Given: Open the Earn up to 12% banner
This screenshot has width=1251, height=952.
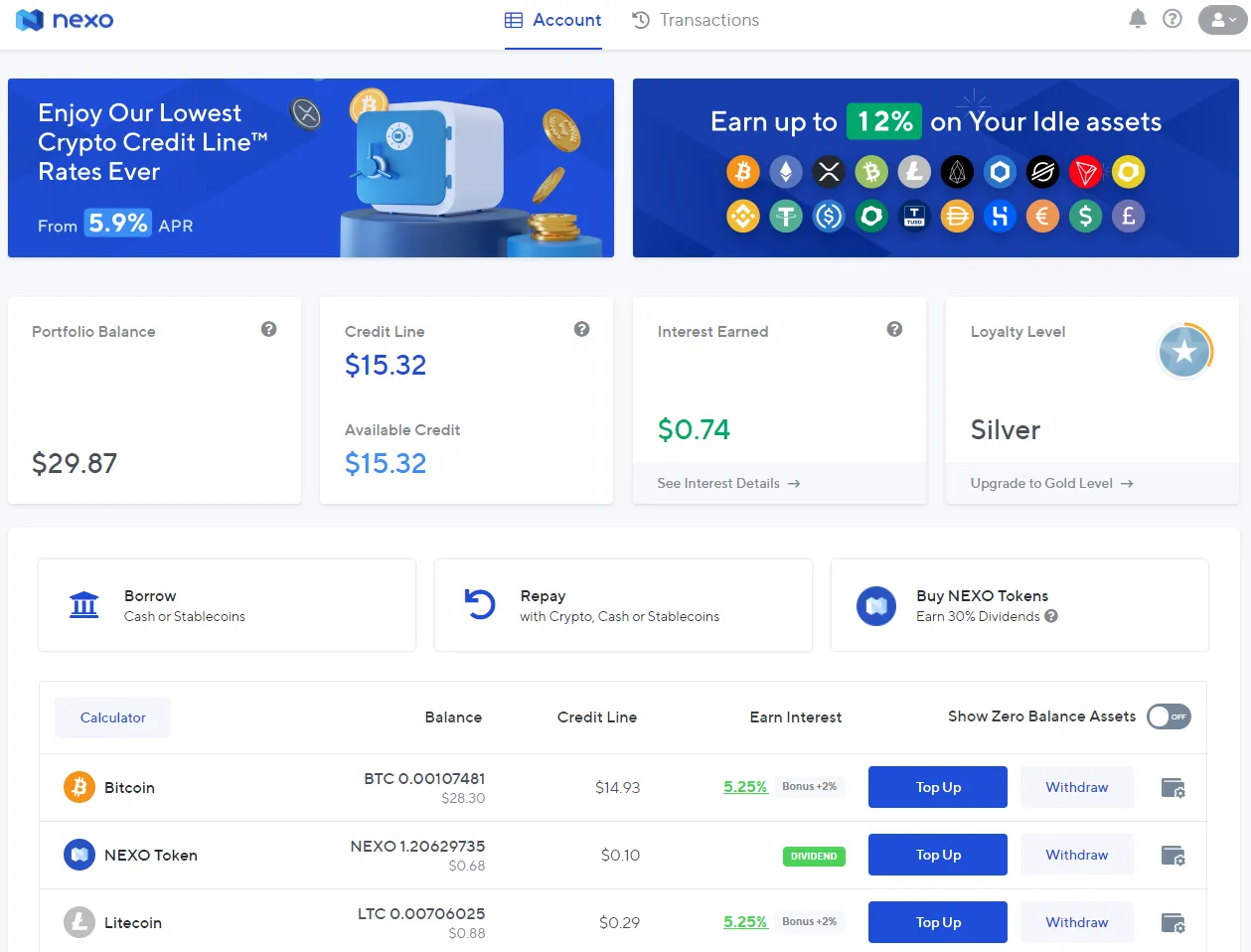Looking at the screenshot, I should coord(936,168).
